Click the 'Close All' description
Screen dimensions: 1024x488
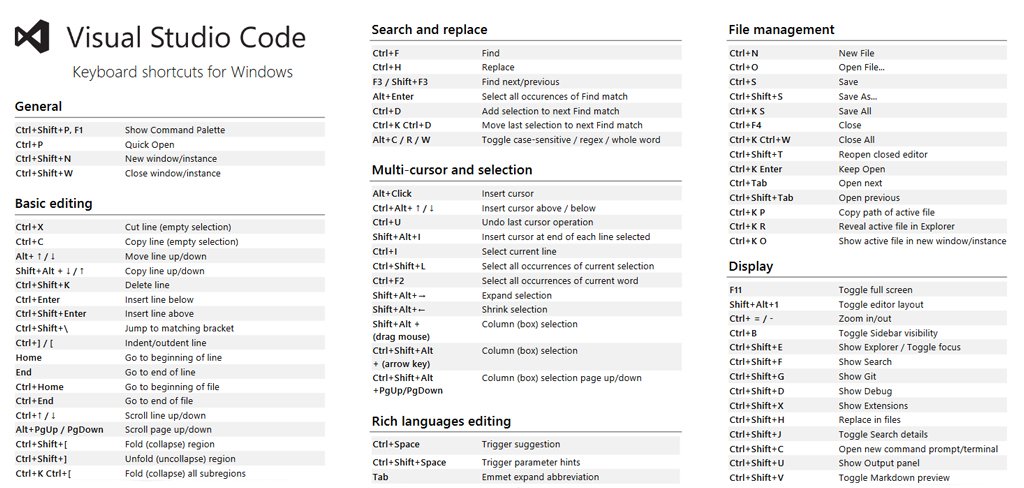(856, 140)
